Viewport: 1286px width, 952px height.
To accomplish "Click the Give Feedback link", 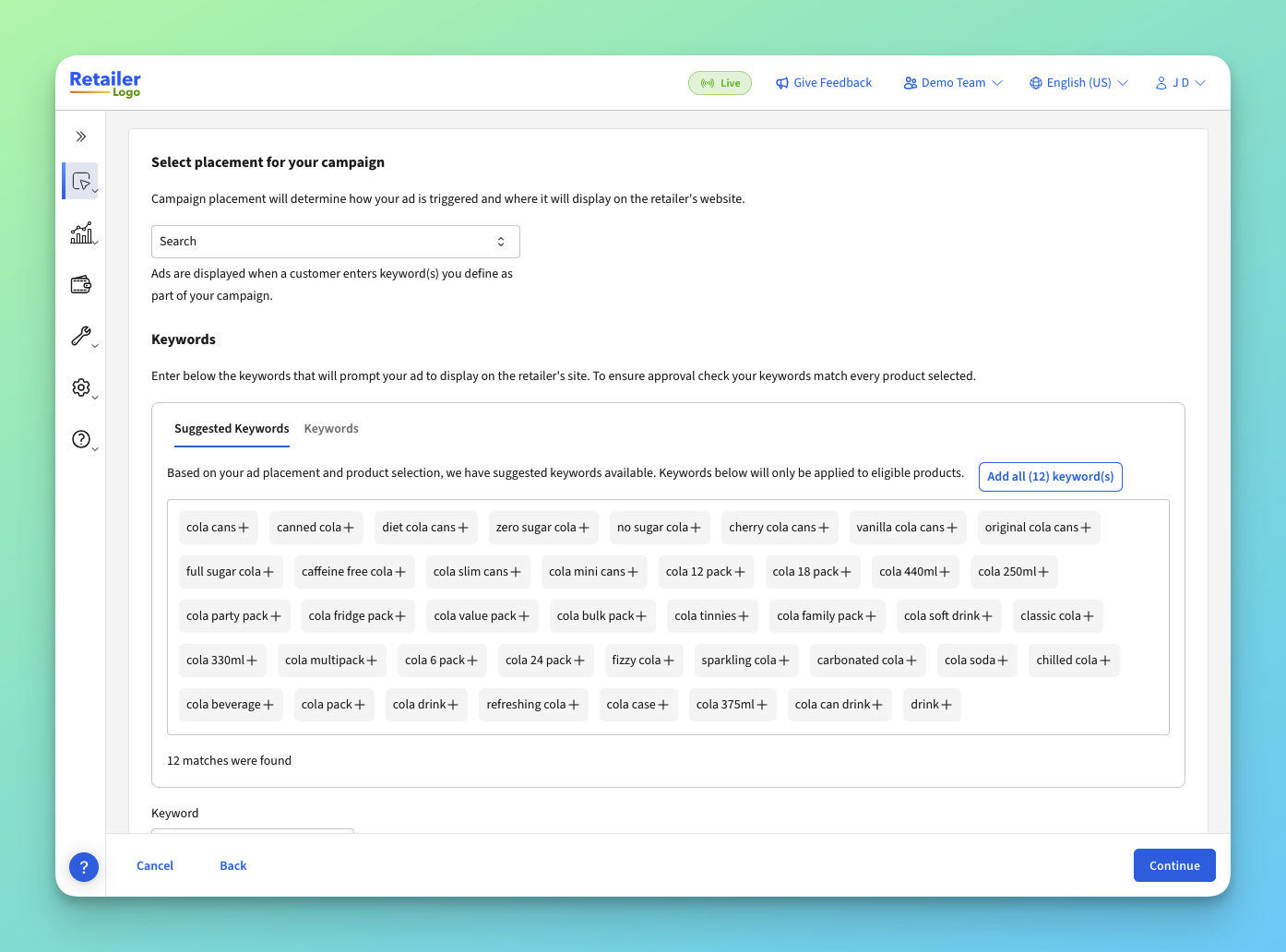I will coord(824,83).
